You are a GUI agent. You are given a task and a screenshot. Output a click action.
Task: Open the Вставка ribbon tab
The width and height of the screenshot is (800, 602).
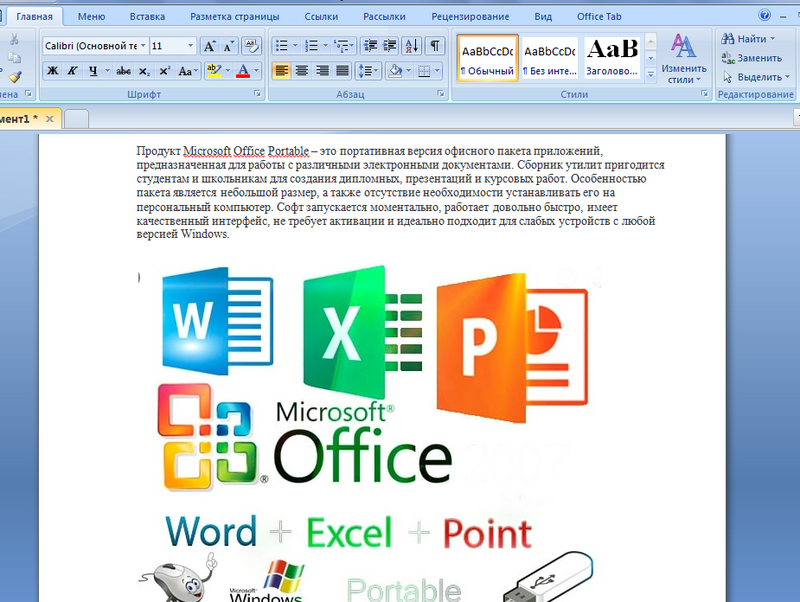[147, 16]
